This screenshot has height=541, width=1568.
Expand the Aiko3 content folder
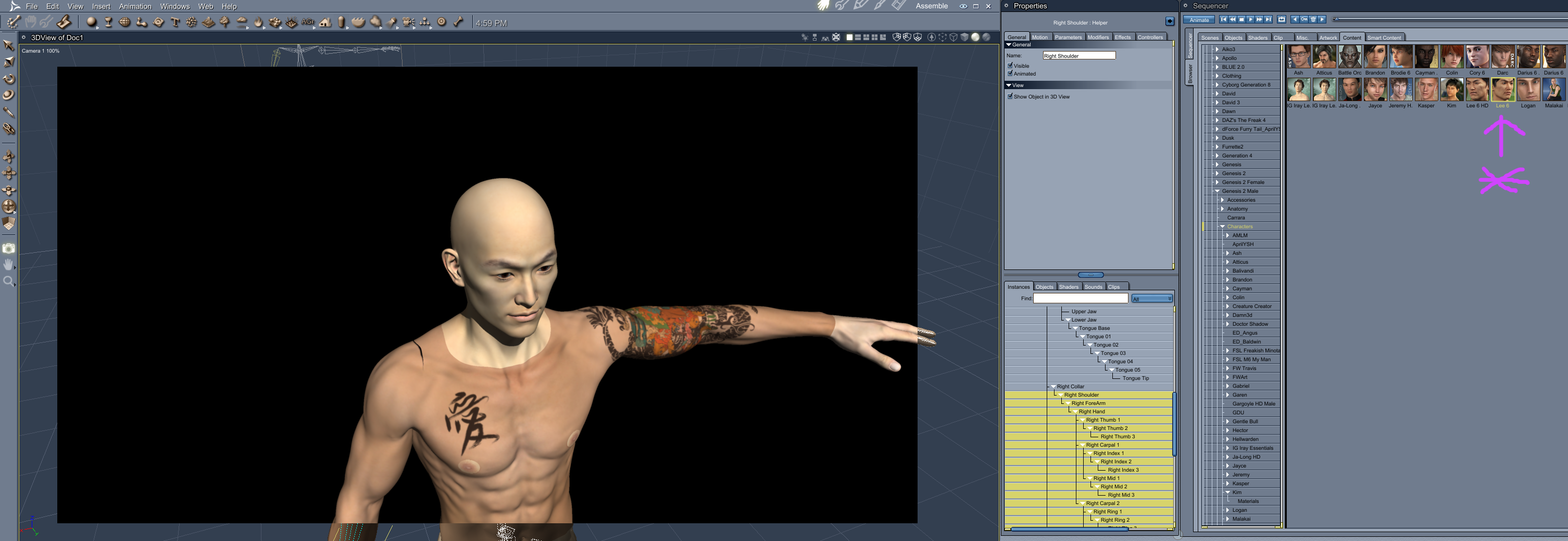(1217, 50)
